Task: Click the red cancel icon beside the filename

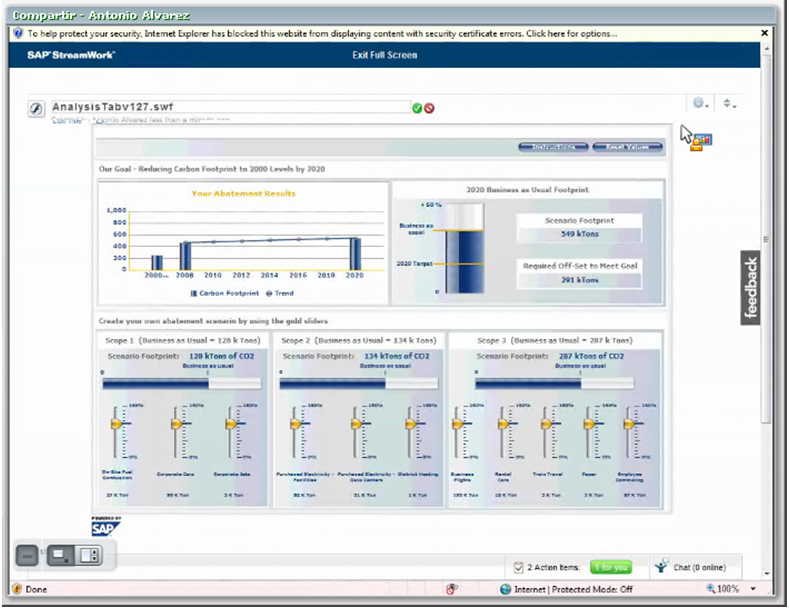Action: (429, 108)
